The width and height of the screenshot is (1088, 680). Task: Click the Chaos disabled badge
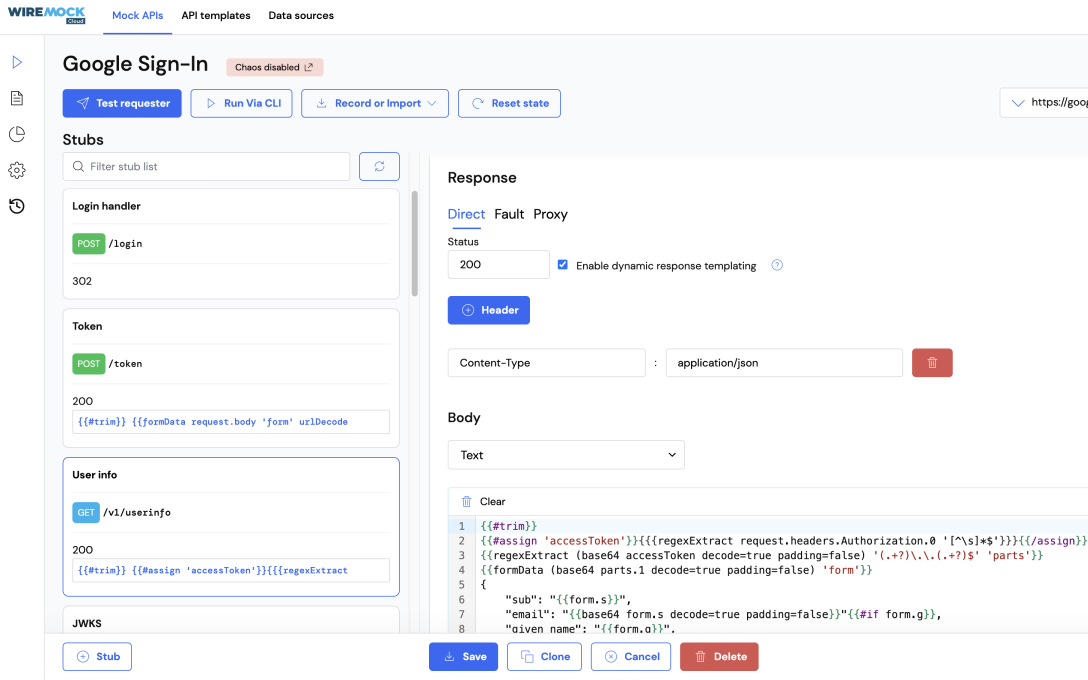click(x=275, y=67)
